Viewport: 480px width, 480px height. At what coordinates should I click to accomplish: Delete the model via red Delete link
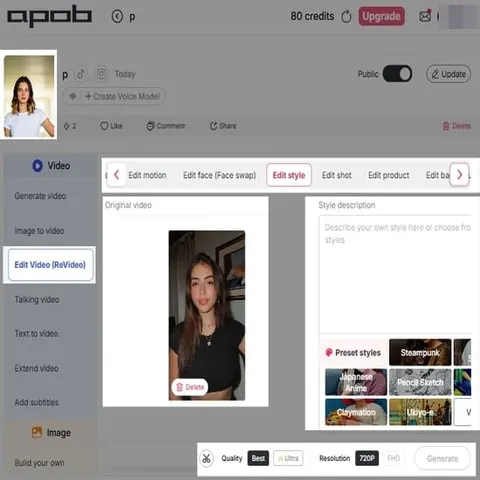coord(456,126)
